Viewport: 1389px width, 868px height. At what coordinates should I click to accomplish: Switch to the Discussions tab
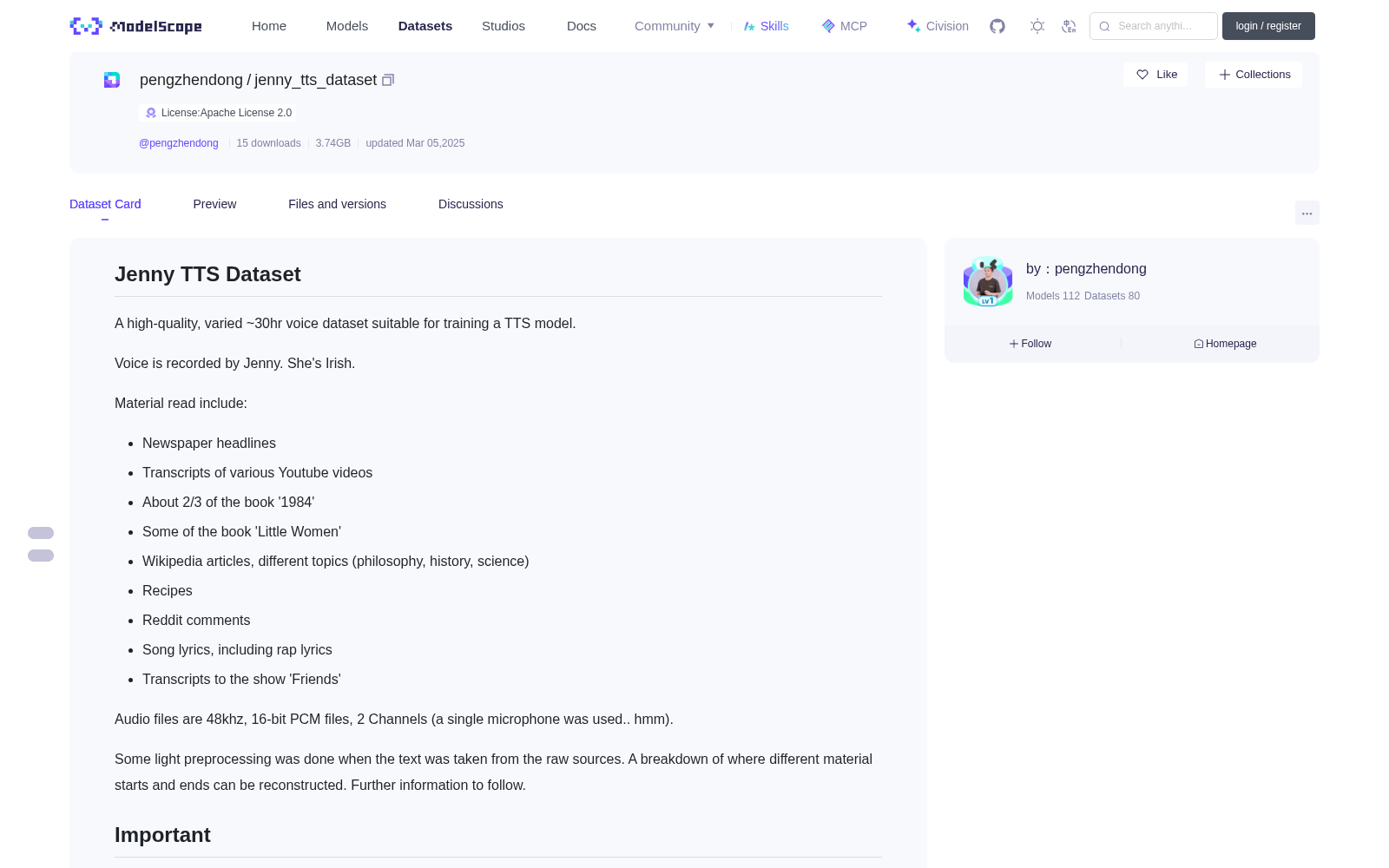click(x=471, y=204)
